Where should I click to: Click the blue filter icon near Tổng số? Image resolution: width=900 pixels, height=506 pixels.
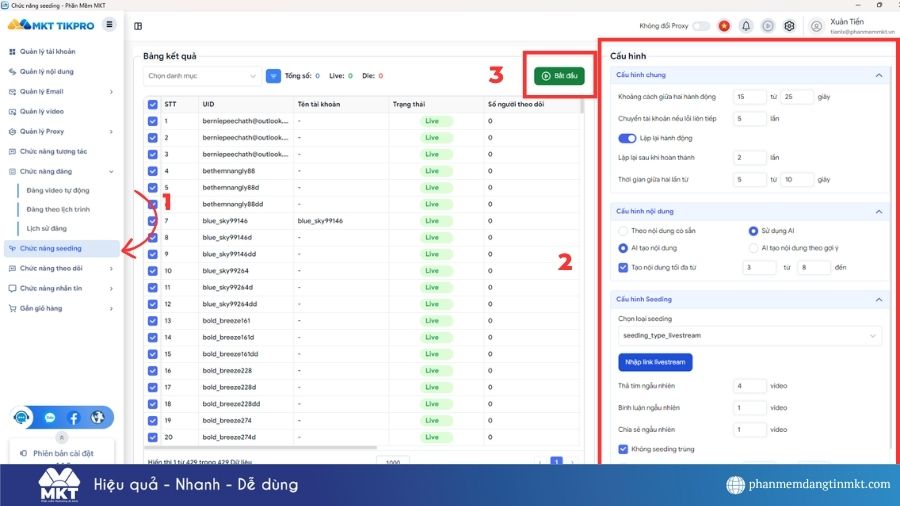tap(274, 76)
